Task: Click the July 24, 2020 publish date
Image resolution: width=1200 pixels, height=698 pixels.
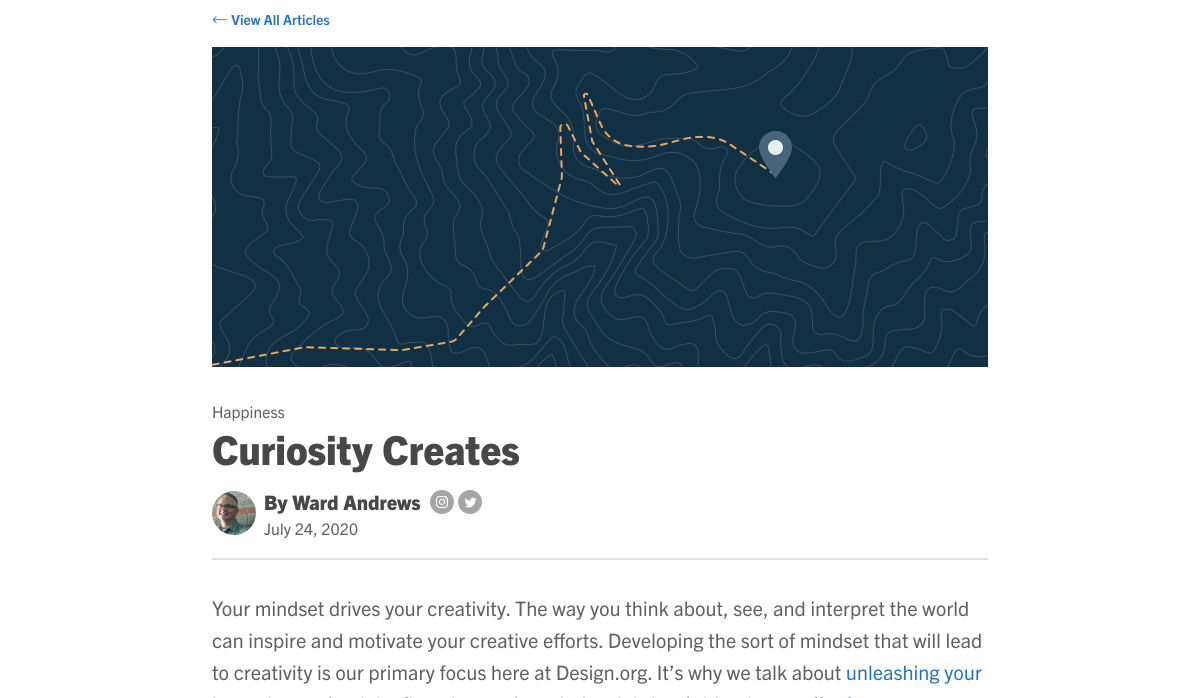Action: pos(310,529)
